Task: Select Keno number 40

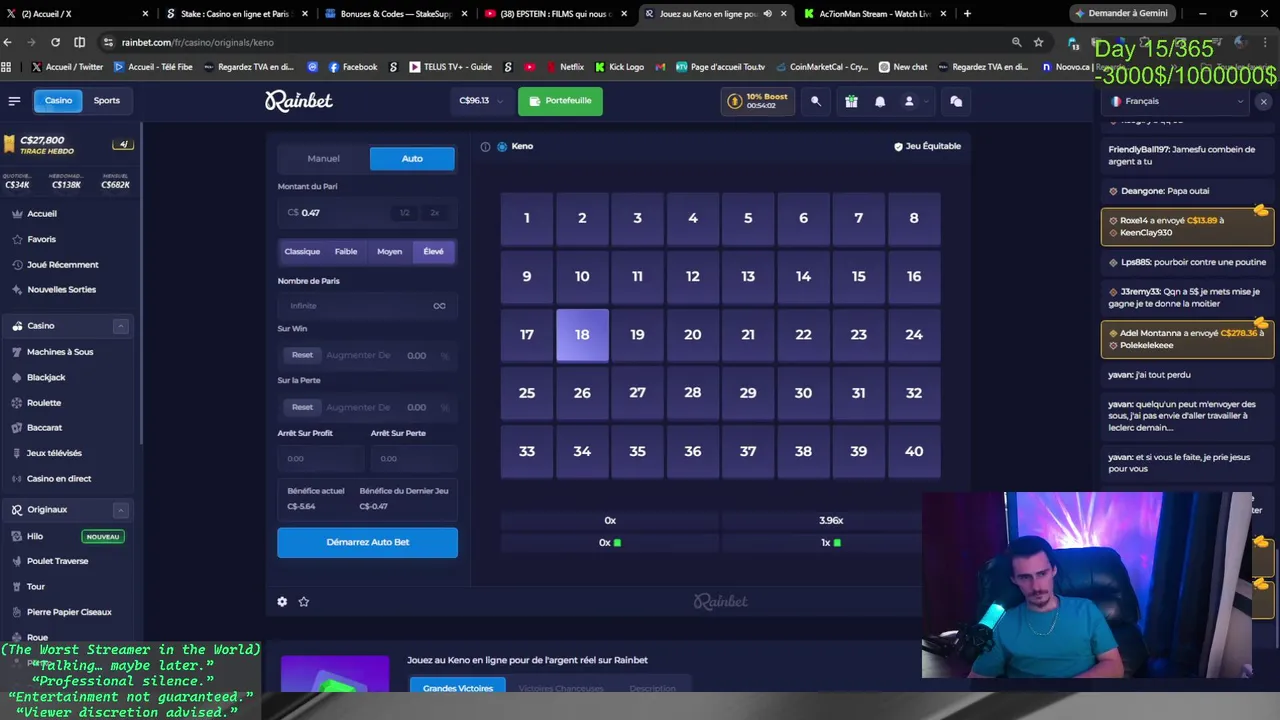Action: pos(914,451)
